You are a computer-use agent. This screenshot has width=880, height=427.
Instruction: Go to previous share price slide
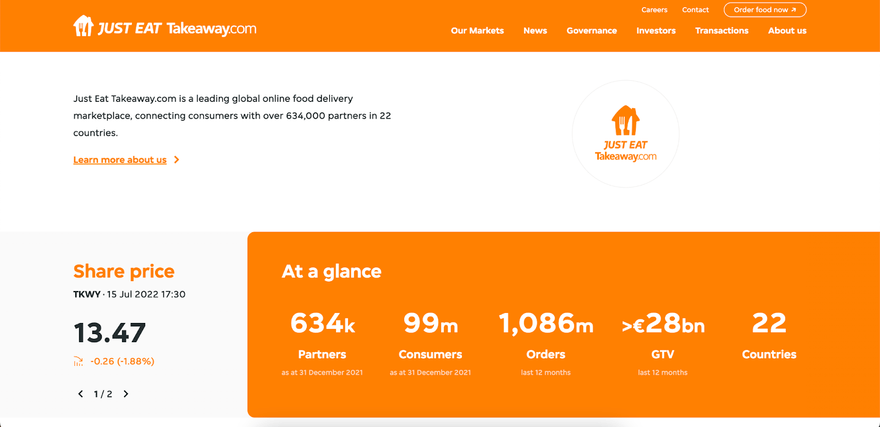(80, 394)
